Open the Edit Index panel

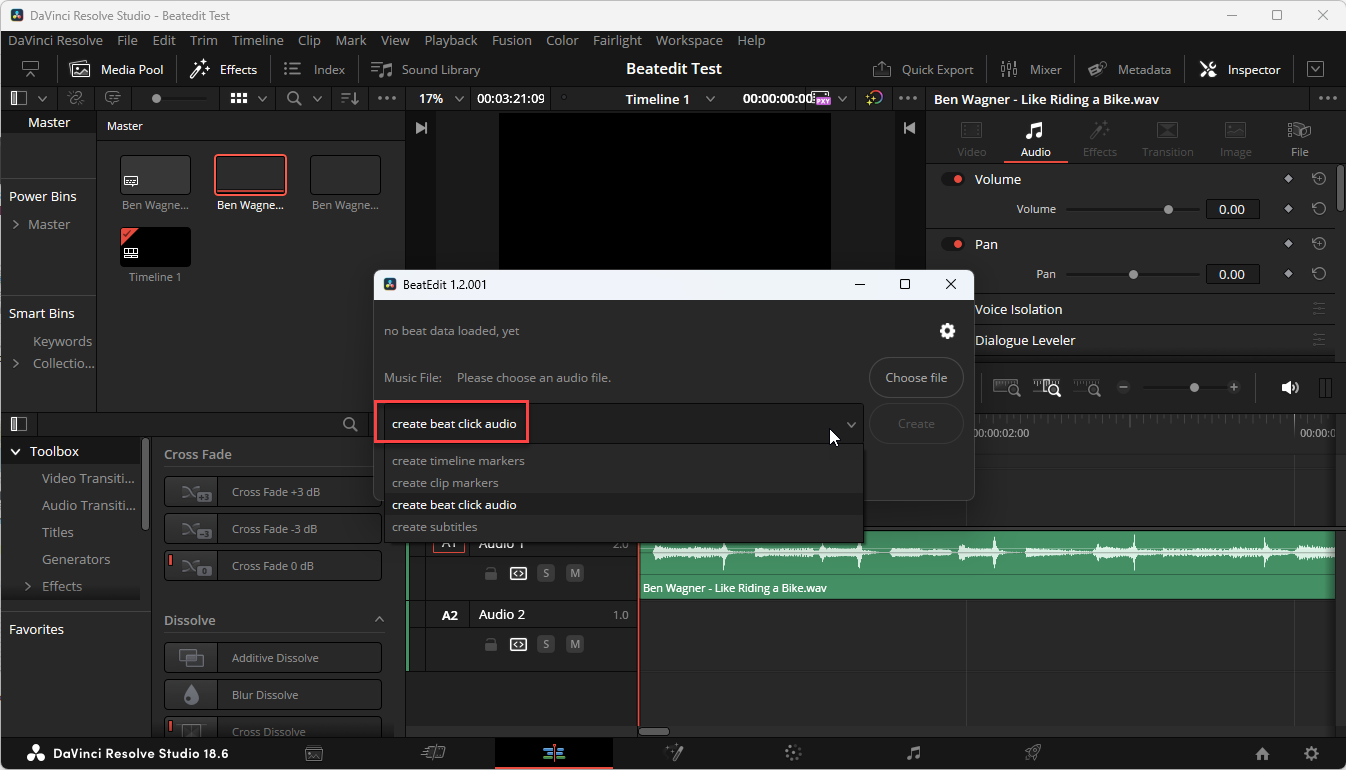point(314,69)
